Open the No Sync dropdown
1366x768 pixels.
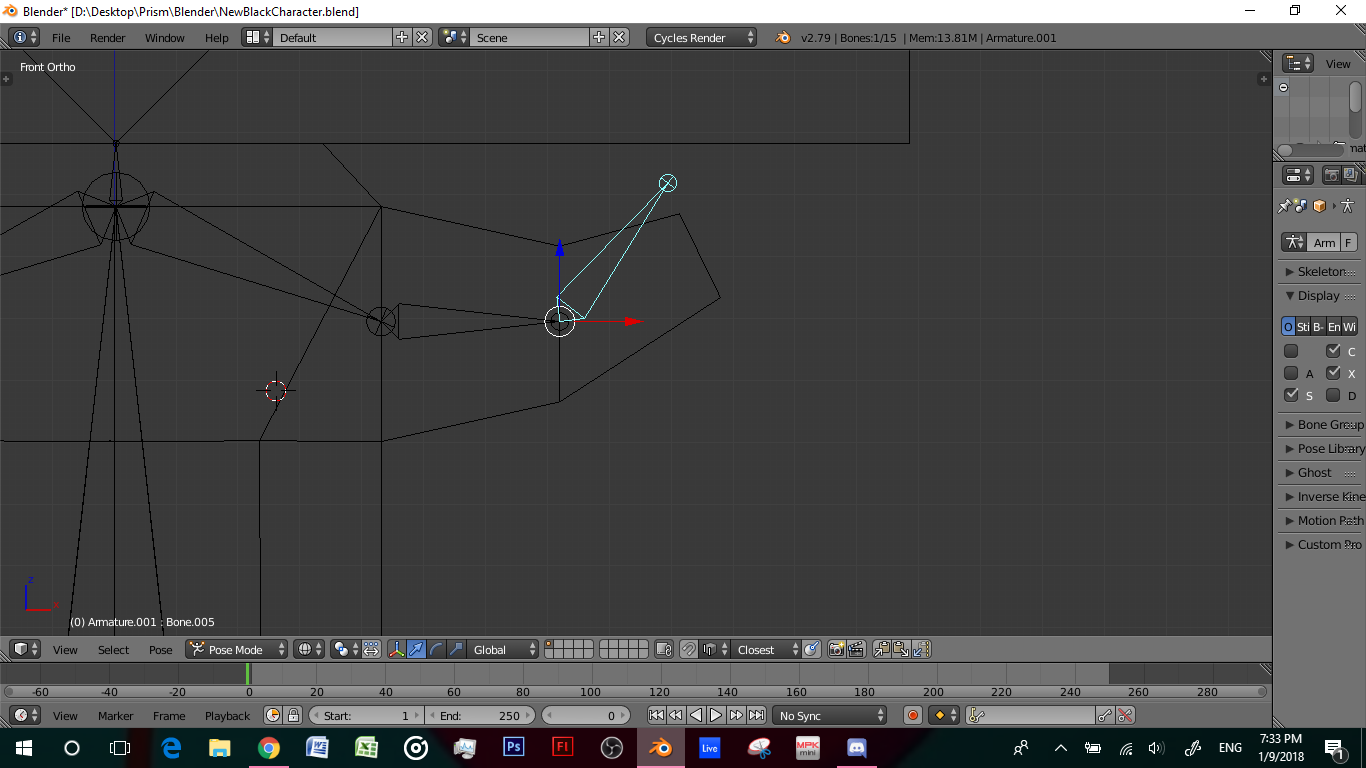tap(830, 715)
